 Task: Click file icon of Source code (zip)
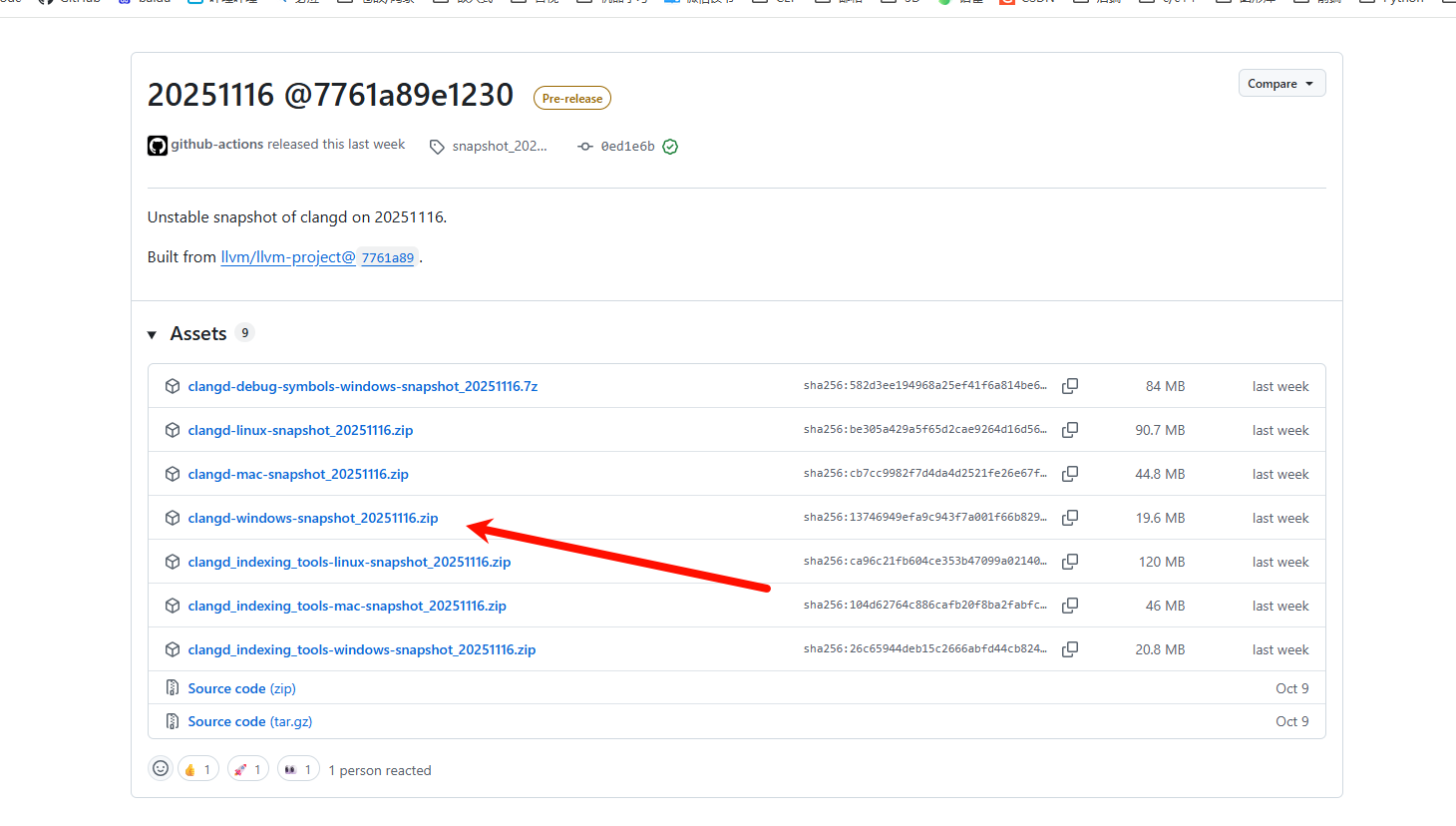point(173,688)
